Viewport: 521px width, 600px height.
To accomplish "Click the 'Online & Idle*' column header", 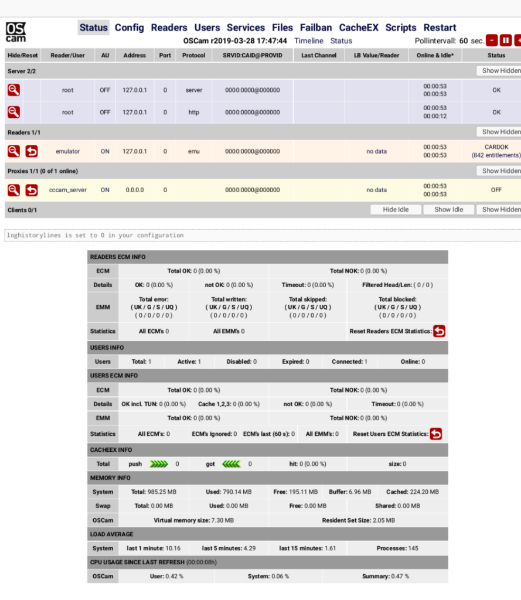I will 435,55.
